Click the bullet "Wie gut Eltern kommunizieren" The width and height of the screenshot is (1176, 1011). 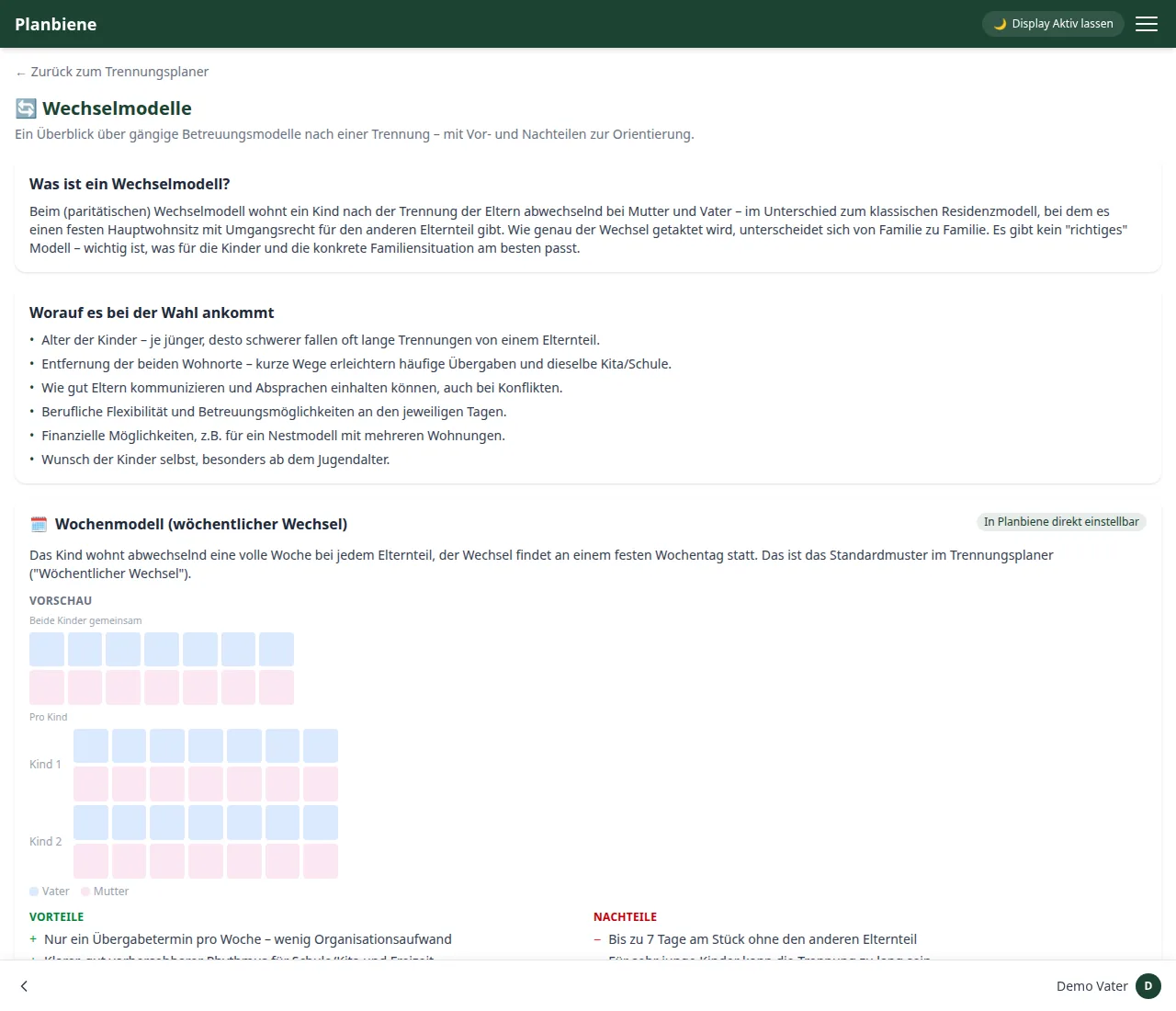[x=301, y=388]
